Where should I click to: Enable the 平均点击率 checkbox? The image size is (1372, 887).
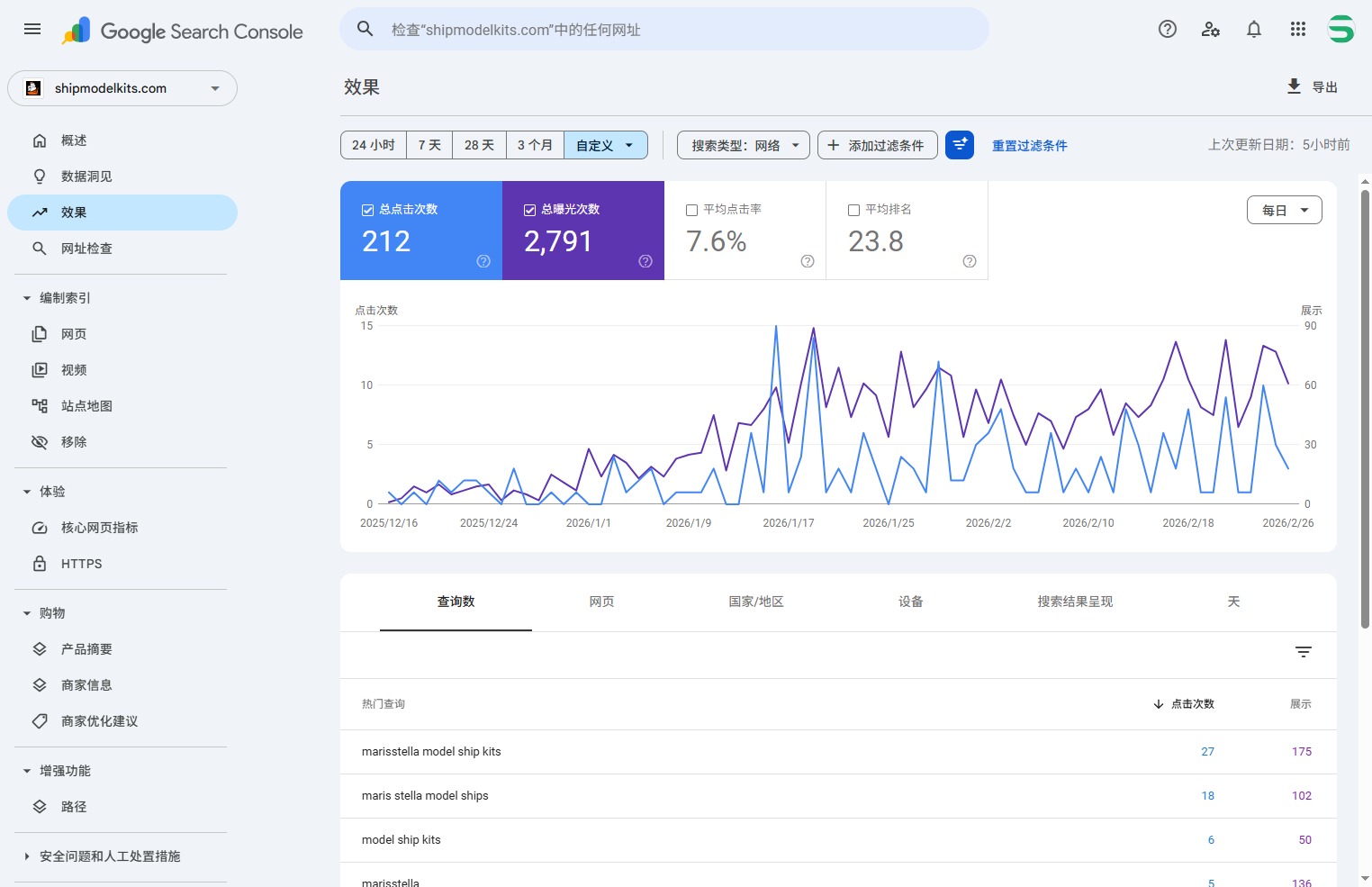click(x=691, y=210)
